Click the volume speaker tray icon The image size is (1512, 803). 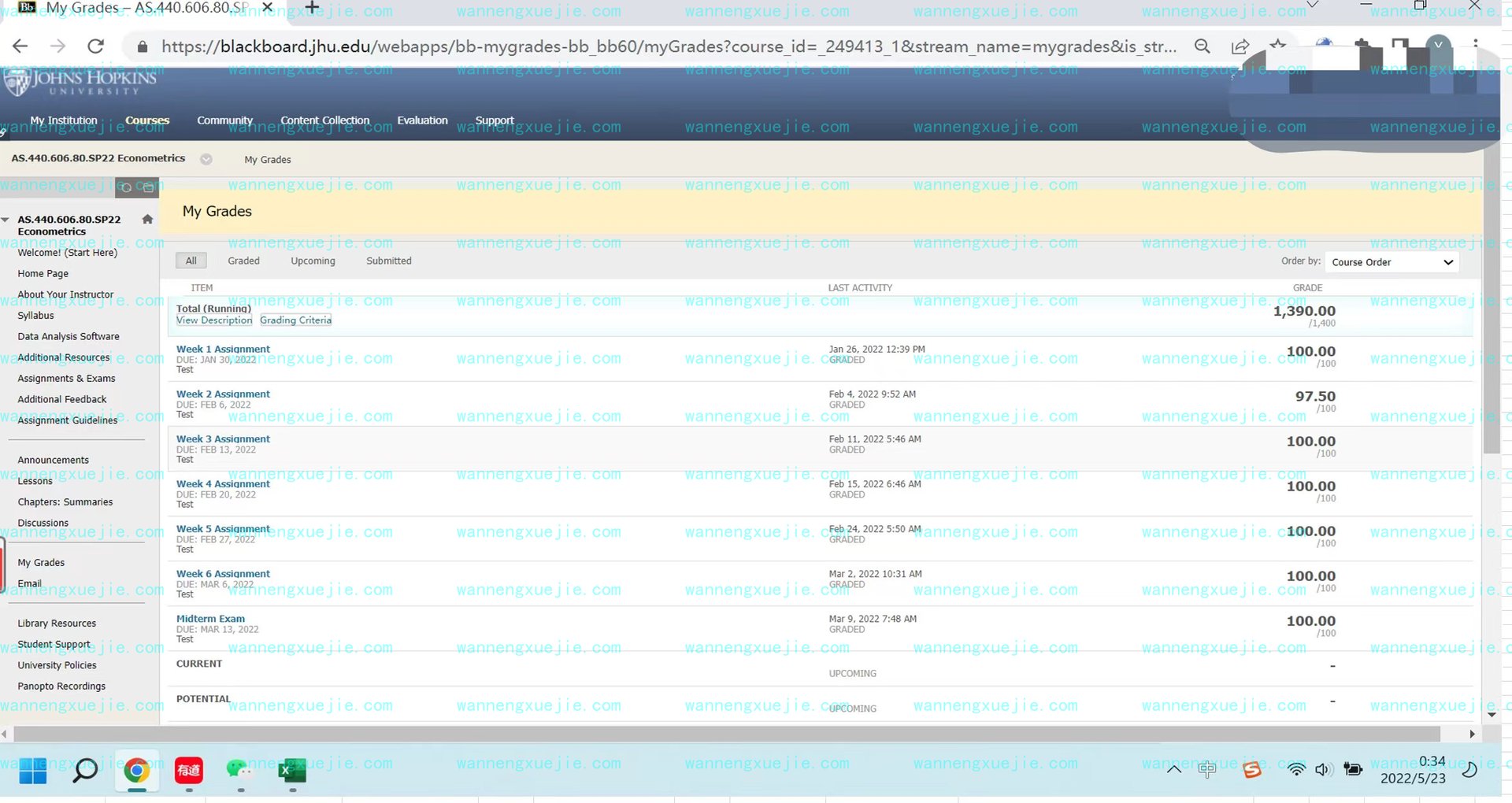click(1324, 770)
